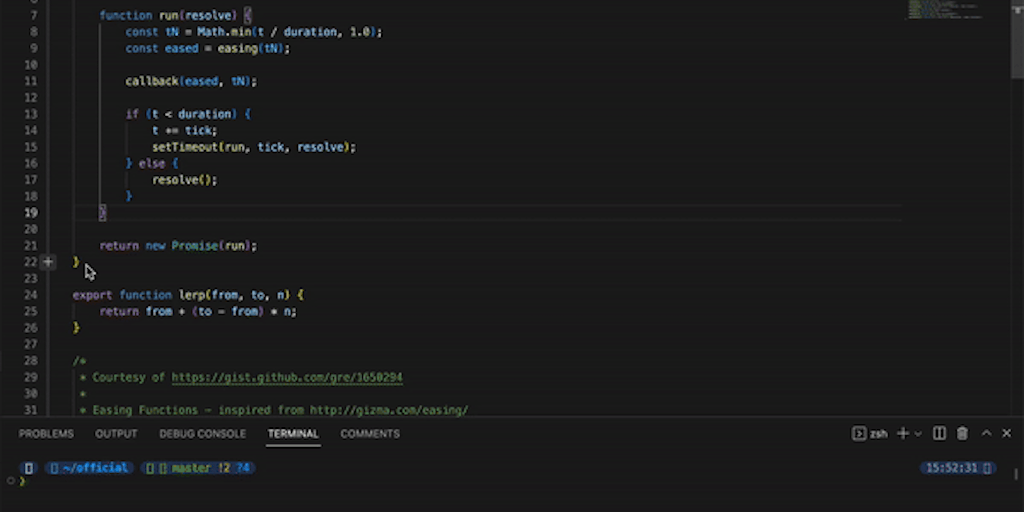Screen dimensions: 1024x512
Task: Click the command decoration circle beside the terminal prompt
Action: click(x=10, y=481)
